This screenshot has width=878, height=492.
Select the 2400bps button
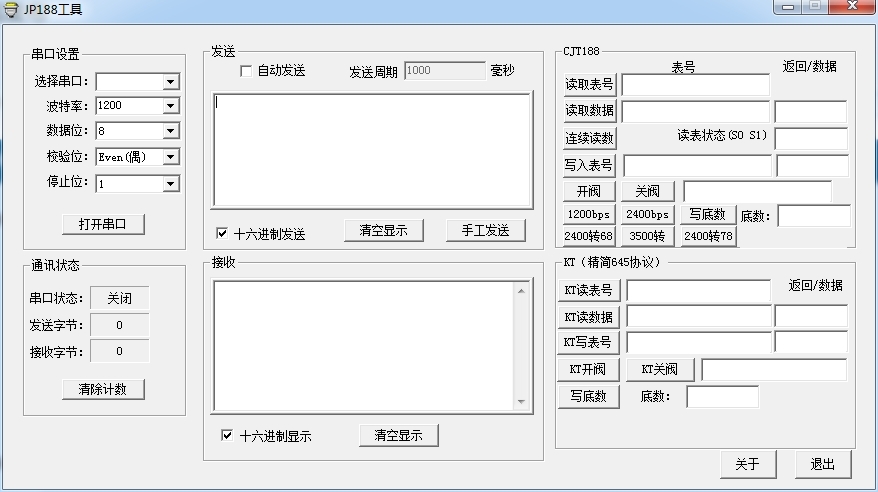pyautogui.click(x=648, y=214)
